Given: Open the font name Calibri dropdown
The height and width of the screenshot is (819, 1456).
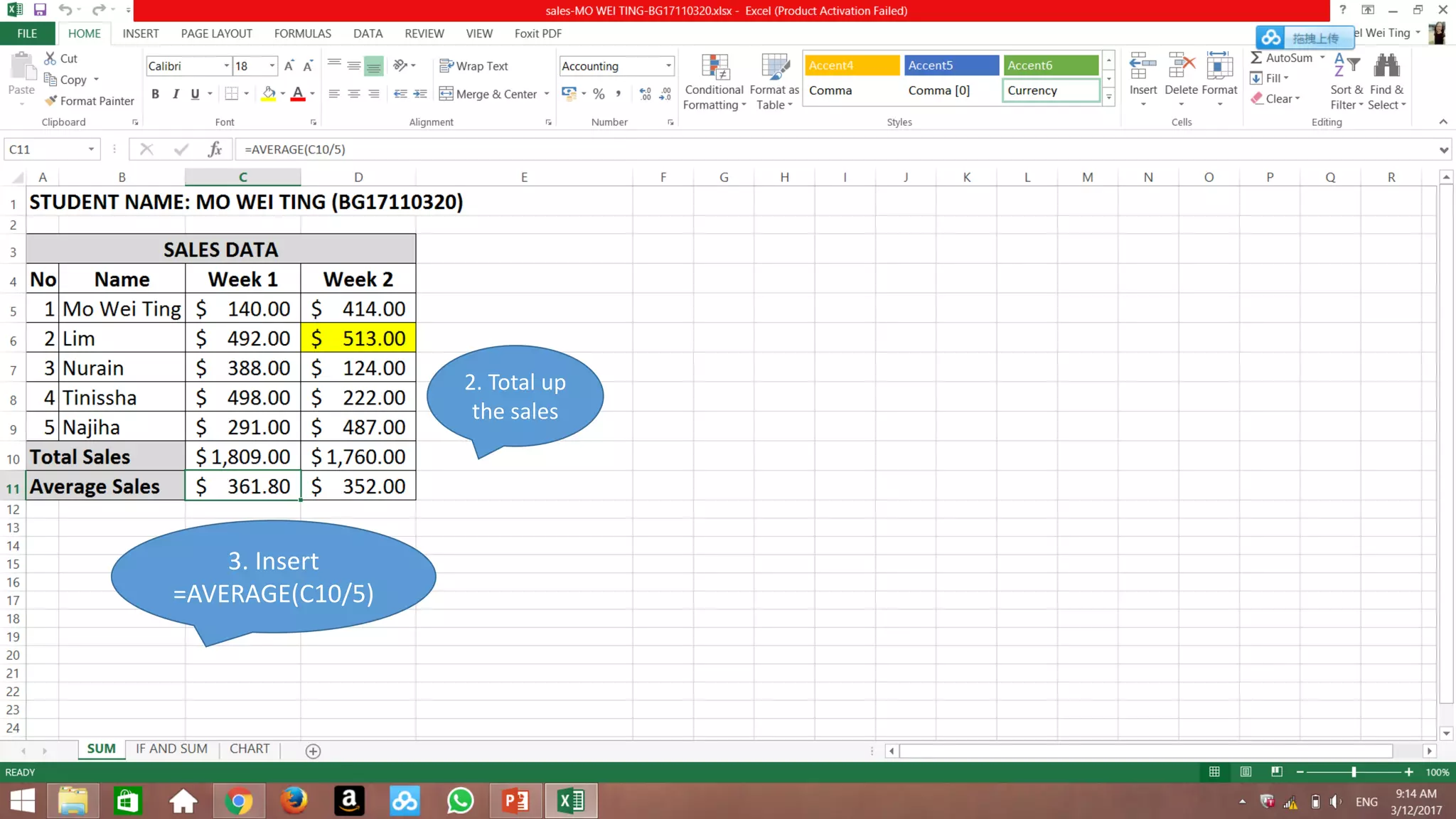Looking at the screenshot, I should tap(226, 66).
